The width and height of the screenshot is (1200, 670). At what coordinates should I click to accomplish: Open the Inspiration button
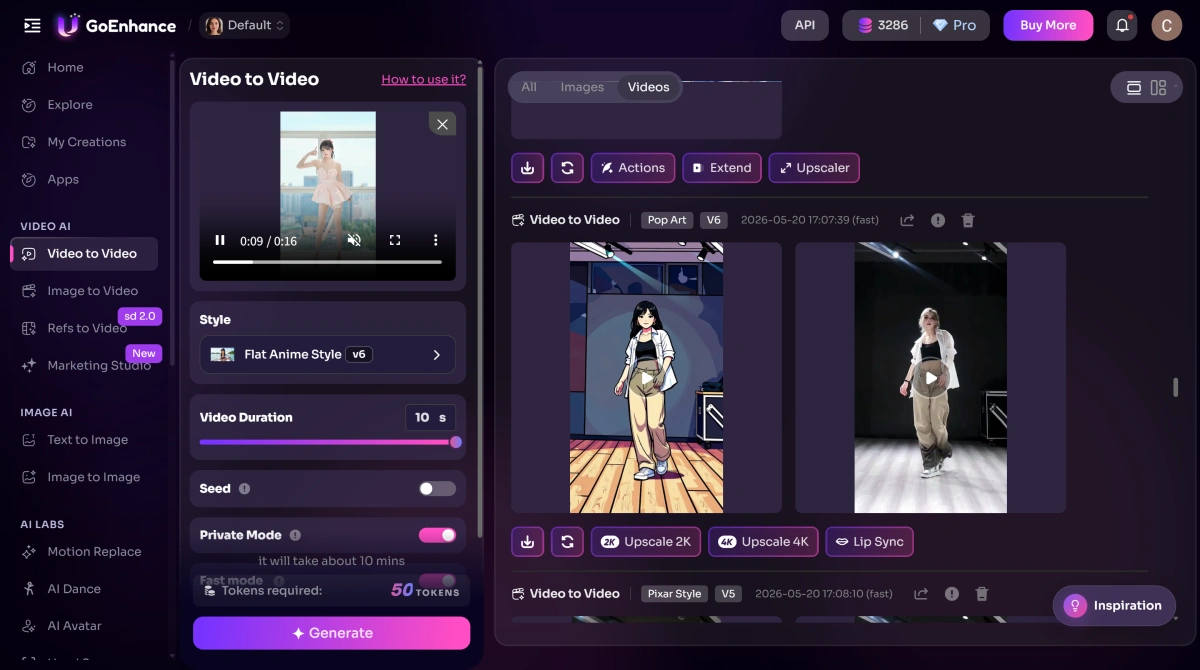1114,606
